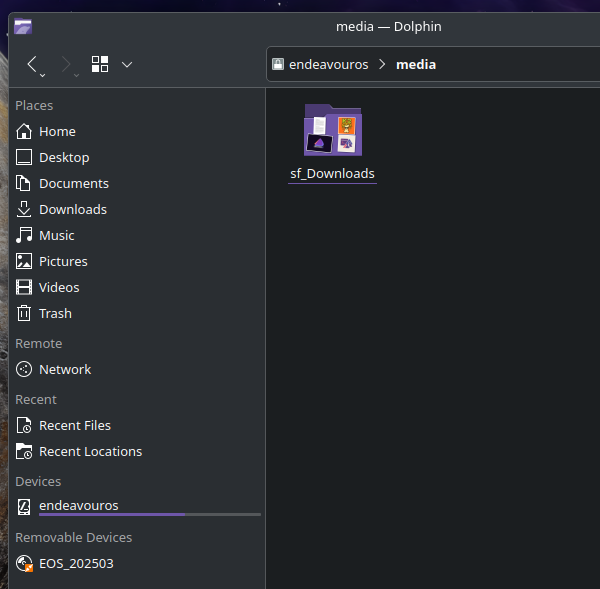Select the endeavouros device
This screenshot has height=589, width=600.
pyautogui.click(x=78, y=505)
